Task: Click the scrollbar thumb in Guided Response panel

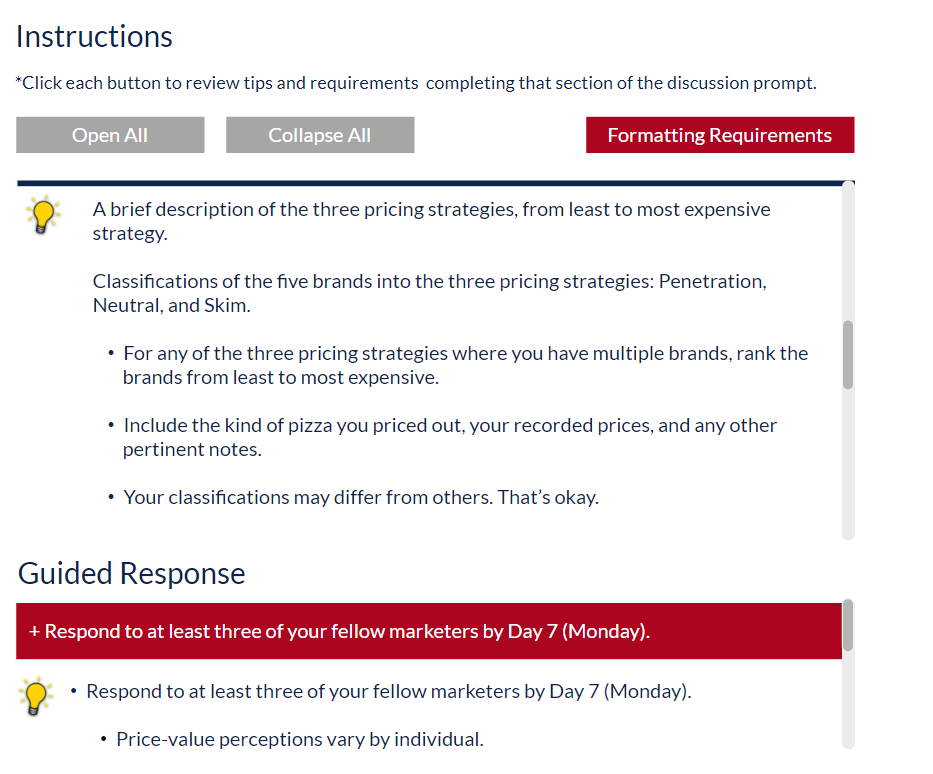Action: 849,626
